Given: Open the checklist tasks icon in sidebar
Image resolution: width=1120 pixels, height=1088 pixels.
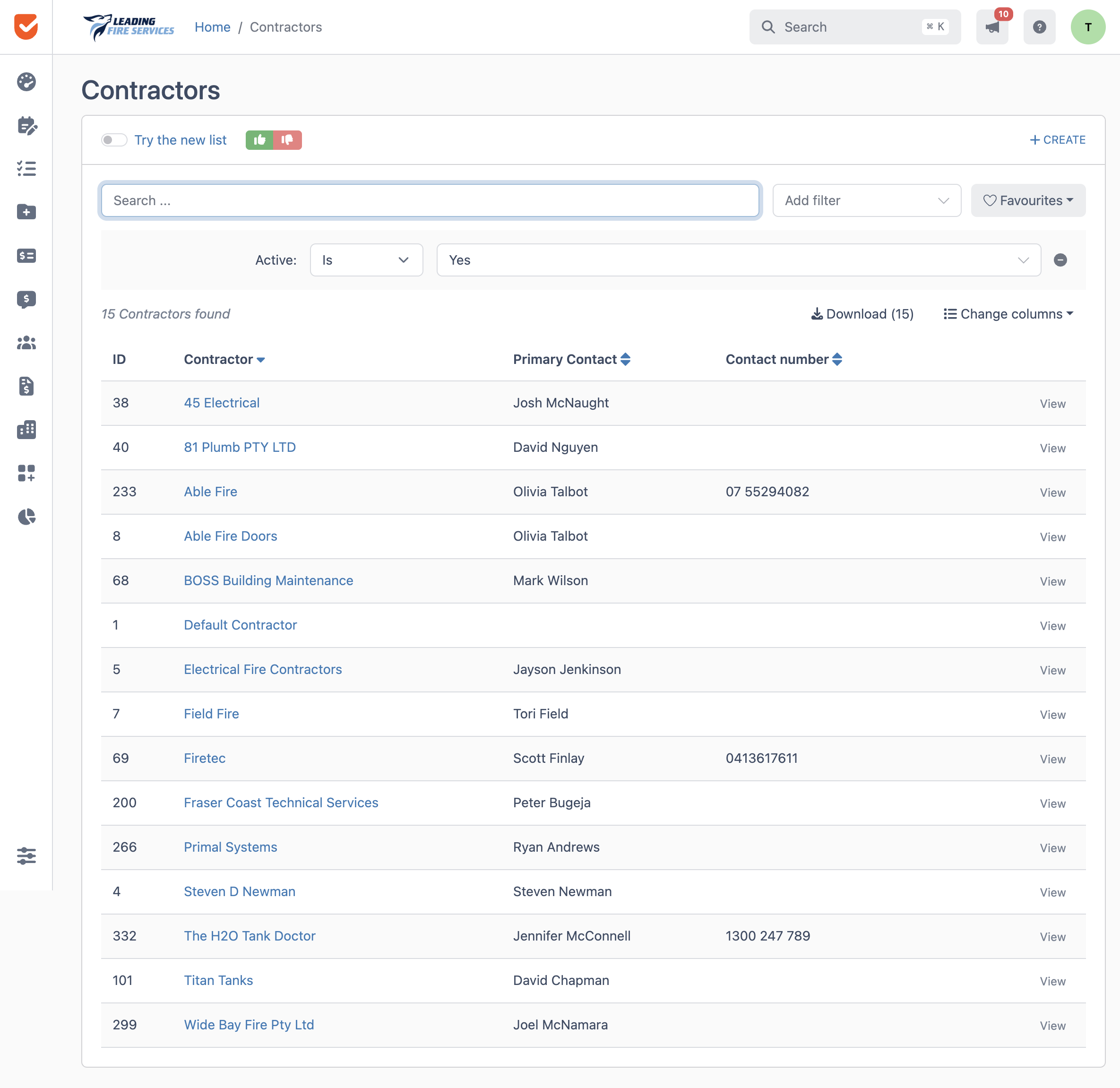Looking at the screenshot, I should pos(26,169).
